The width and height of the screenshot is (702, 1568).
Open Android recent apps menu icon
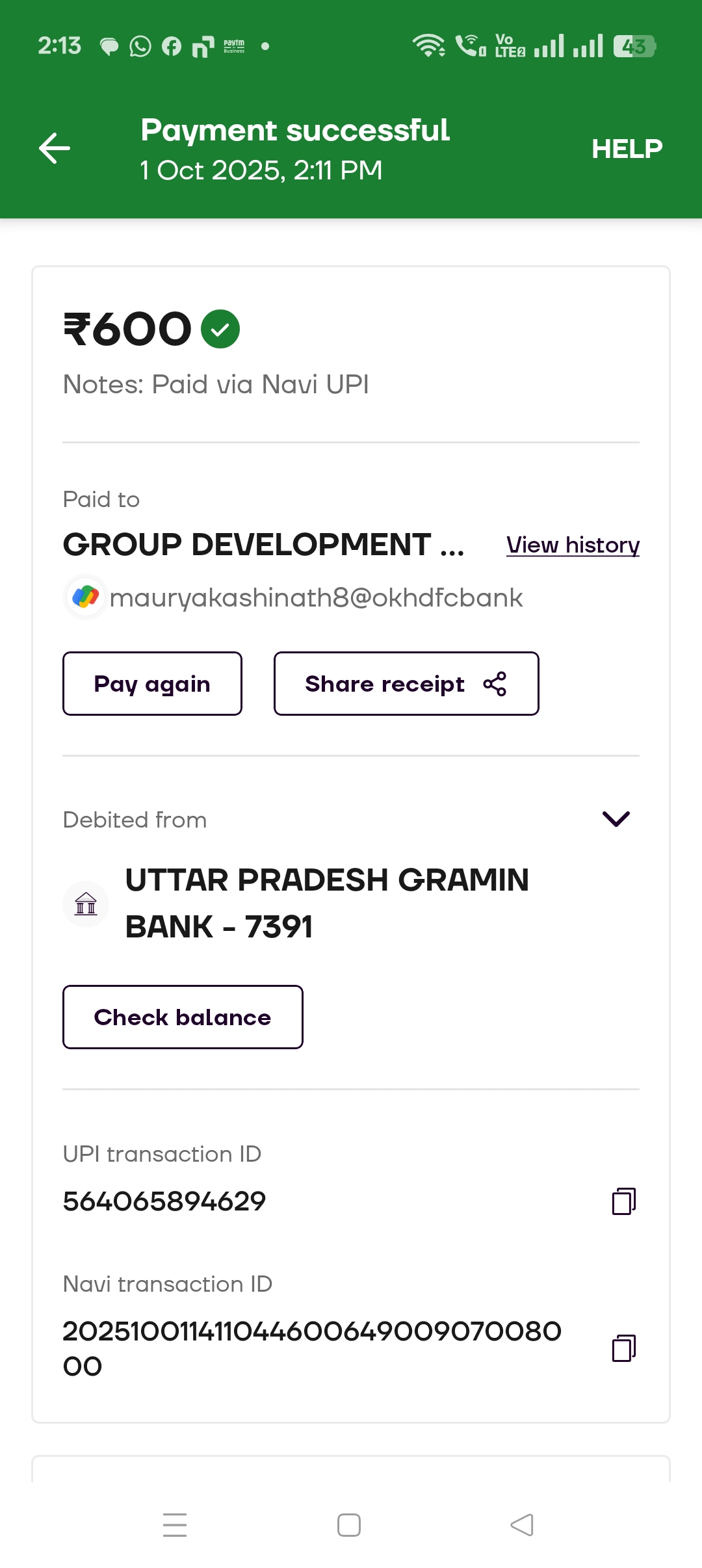(175, 1525)
